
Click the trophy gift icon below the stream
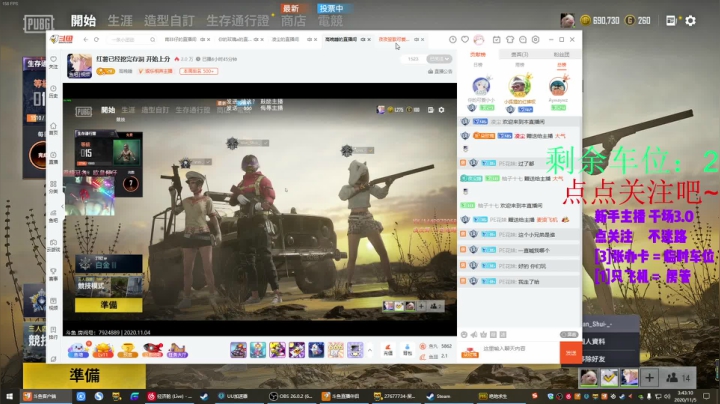tap(128, 350)
